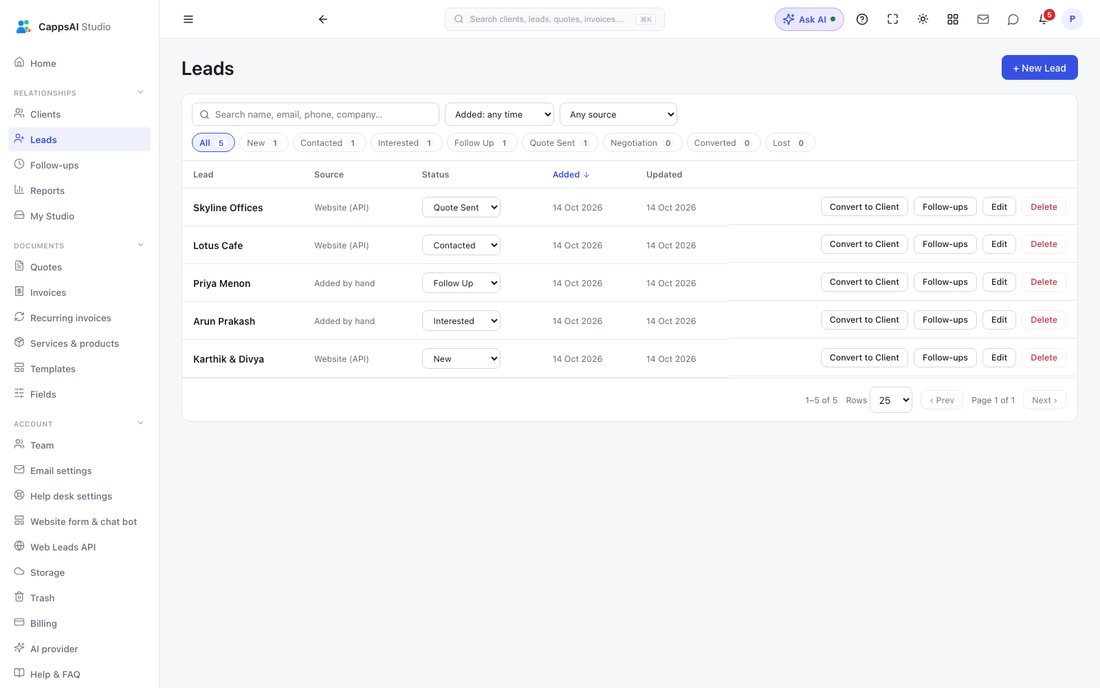Open Invoices in sidebar
The width and height of the screenshot is (1100, 688).
tap(79, 292)
